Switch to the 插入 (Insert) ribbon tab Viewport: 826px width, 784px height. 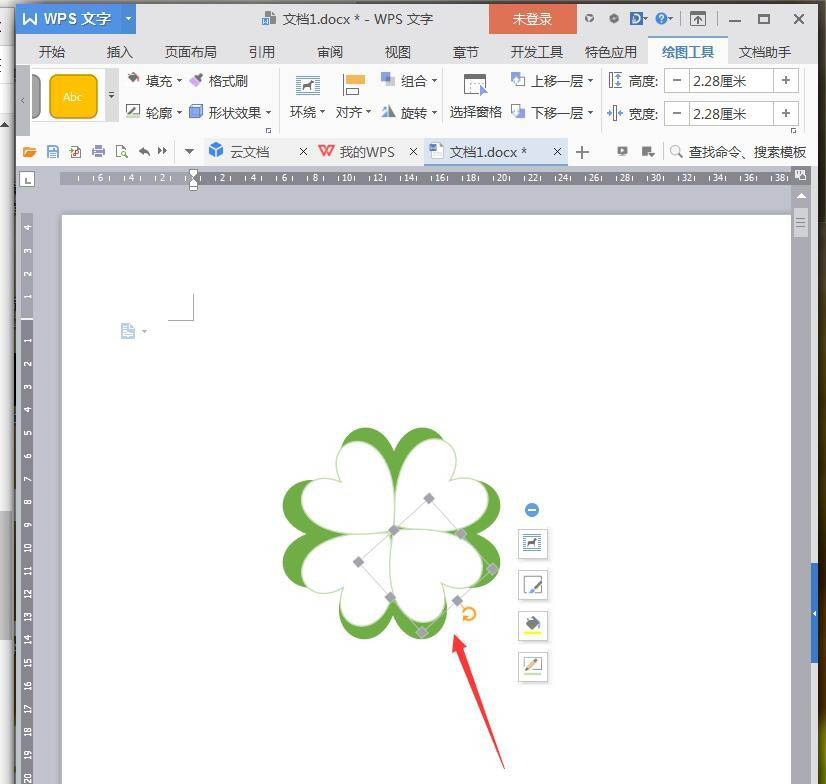[x=120, y=52]
